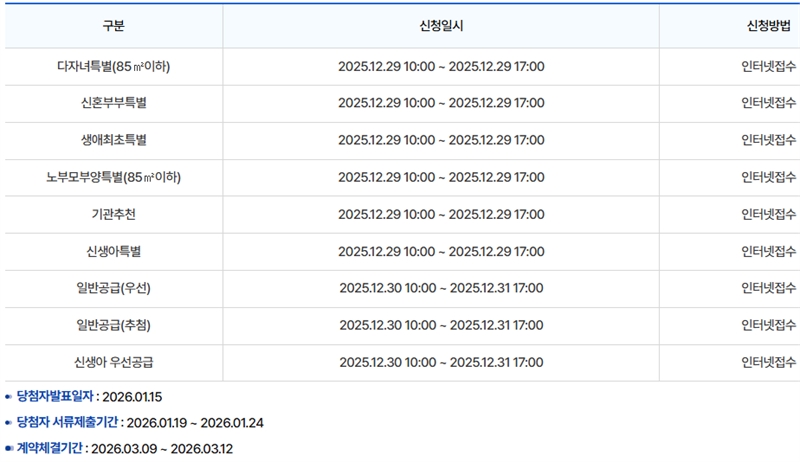Click the 계약체결기간 label text
Image resolution: width=800 pixels, height=462 pixels.
[49, 448]
